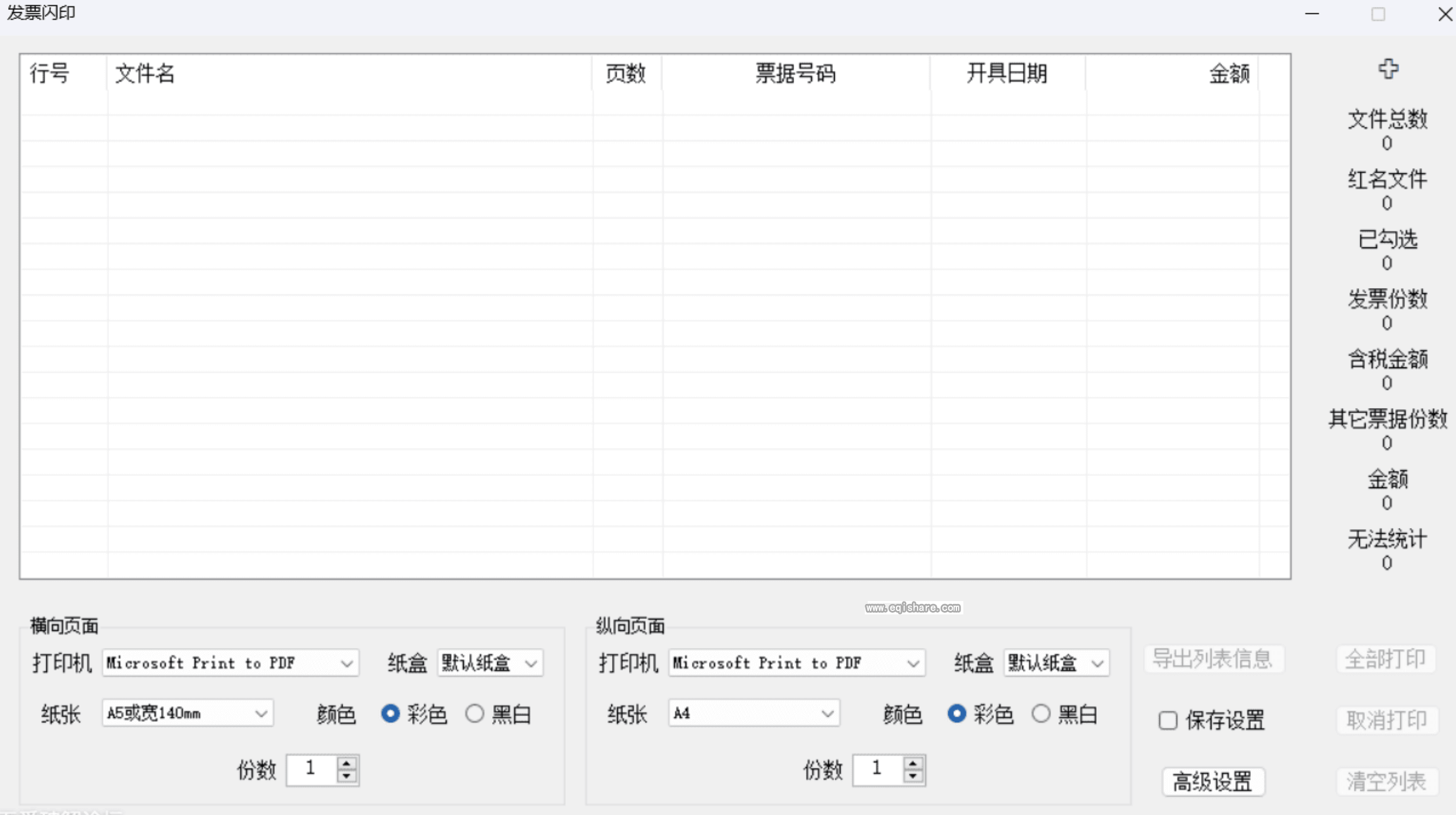Screen dimensions: 1456x815
Task: Click 全部打印 to print all
Action: pos(1386,659)
